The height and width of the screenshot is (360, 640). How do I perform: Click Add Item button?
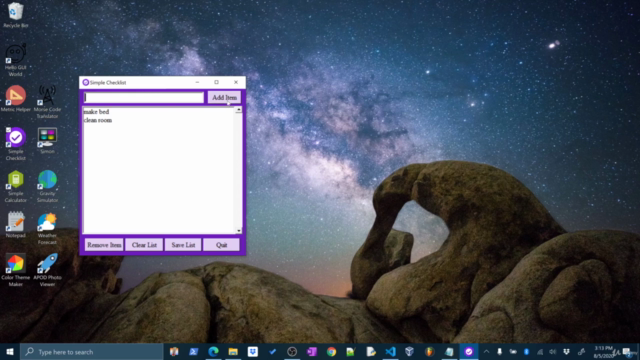click(224, 98)
